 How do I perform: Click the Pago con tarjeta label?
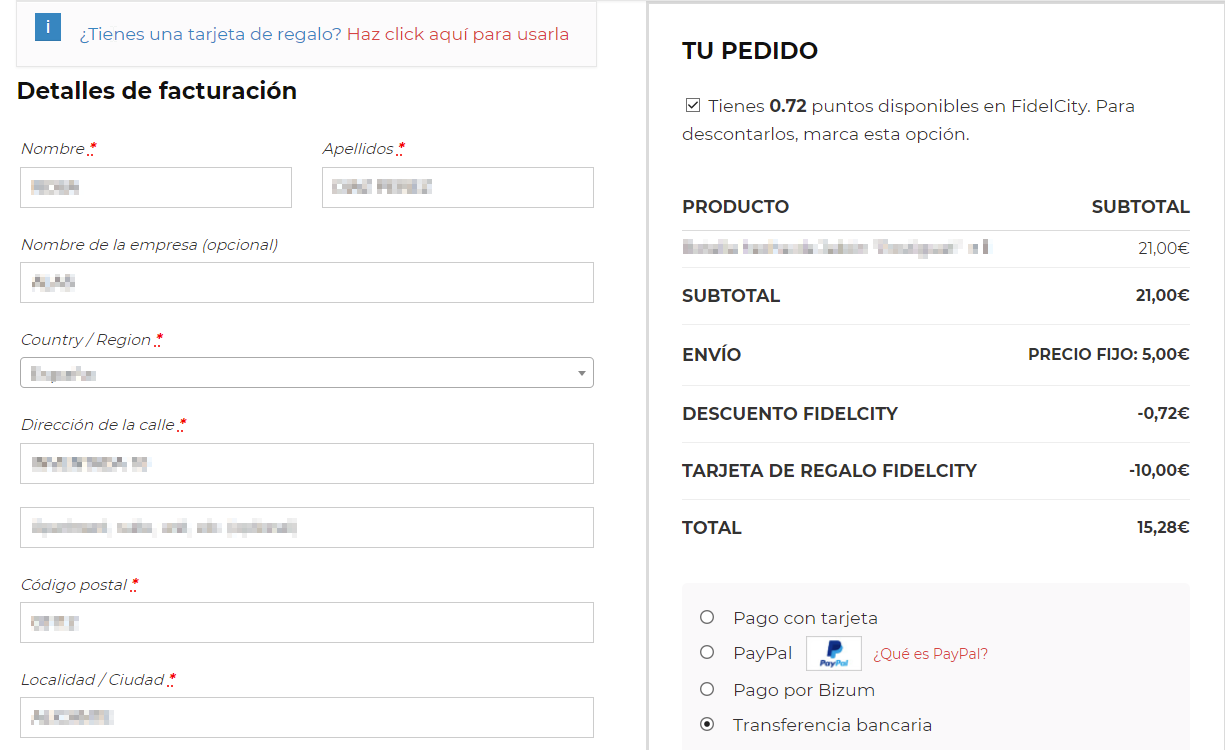[805, 618]
